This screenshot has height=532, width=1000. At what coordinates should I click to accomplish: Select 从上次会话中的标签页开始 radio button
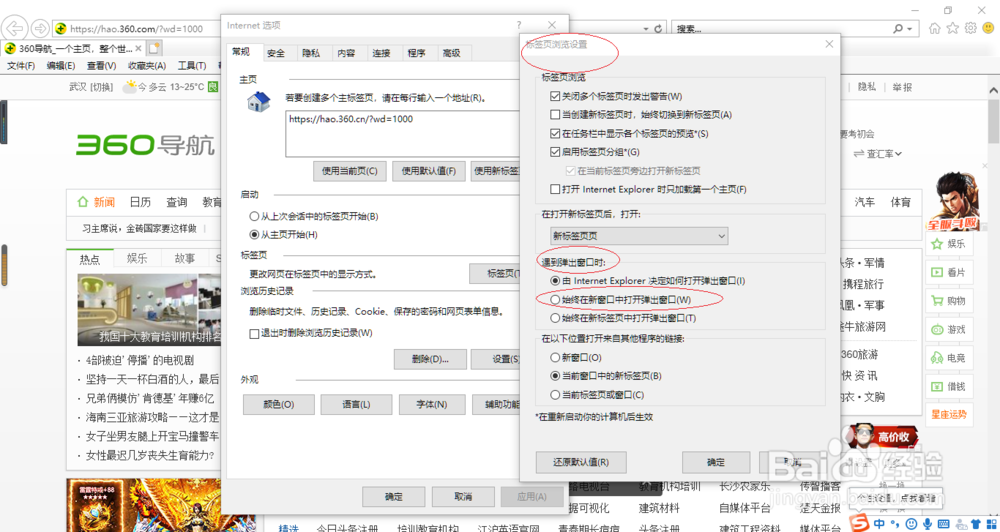[254, 216]
